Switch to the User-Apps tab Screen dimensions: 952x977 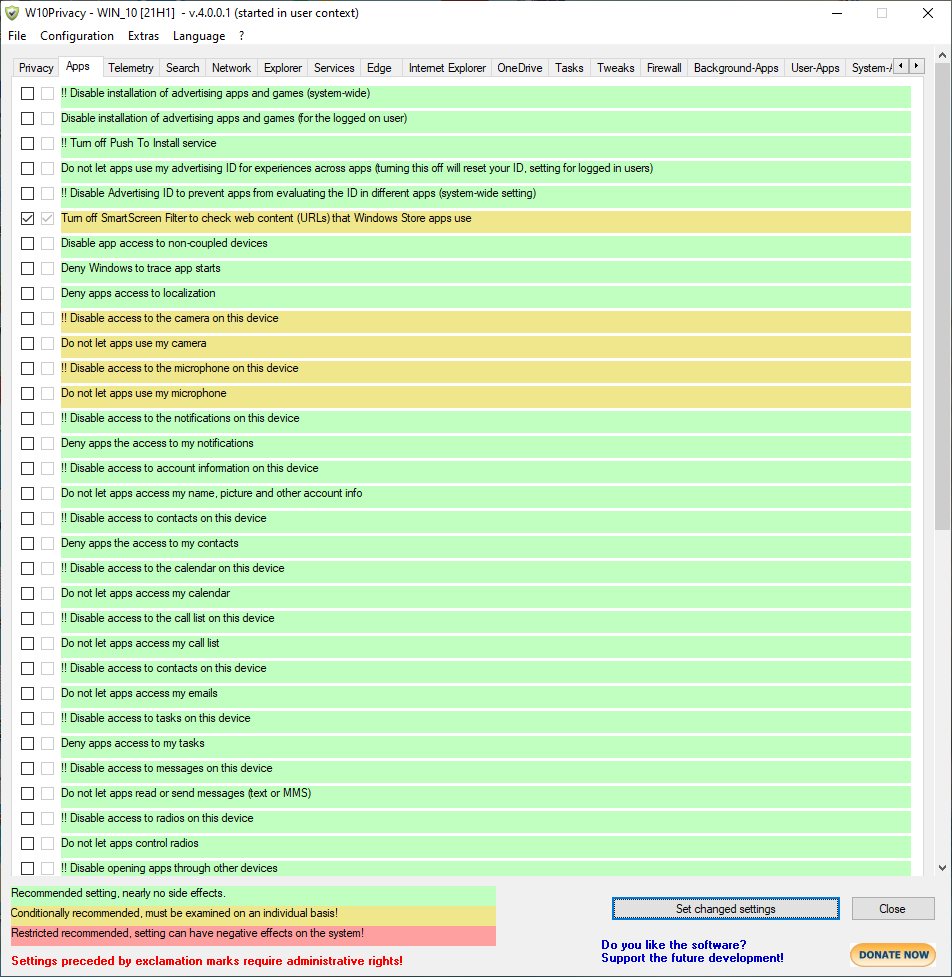pos(815,68)
